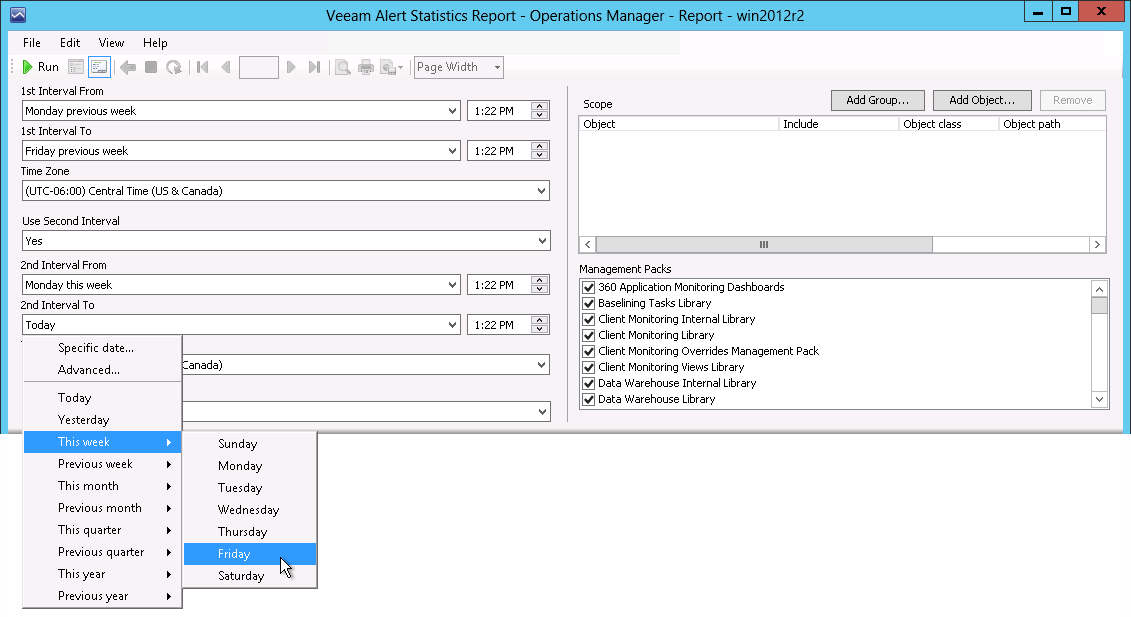Choose Advanced... from the date menu
Screen dimensions: 1131x617
(x=102, y=370)
